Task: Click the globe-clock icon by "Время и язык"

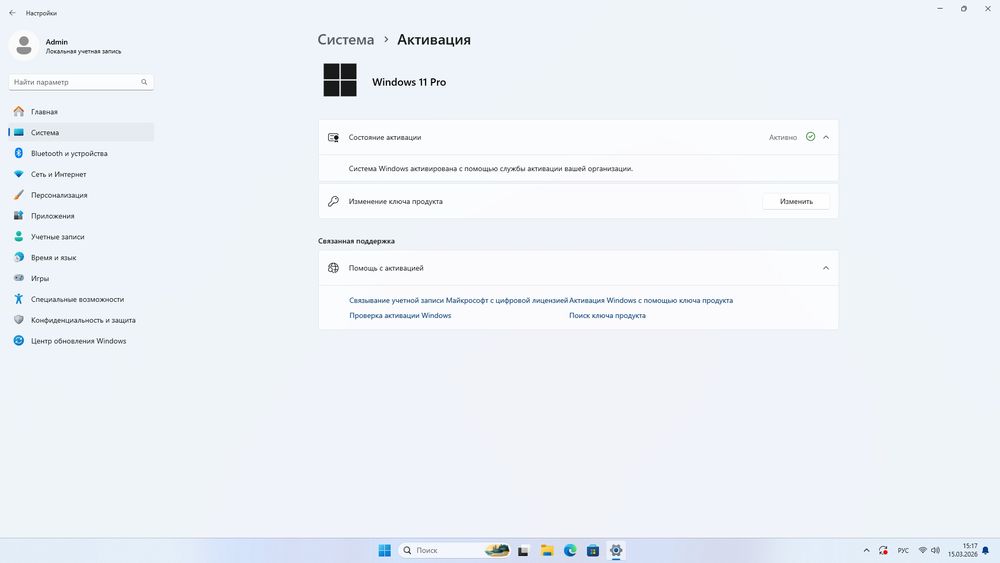Action: 18,258
